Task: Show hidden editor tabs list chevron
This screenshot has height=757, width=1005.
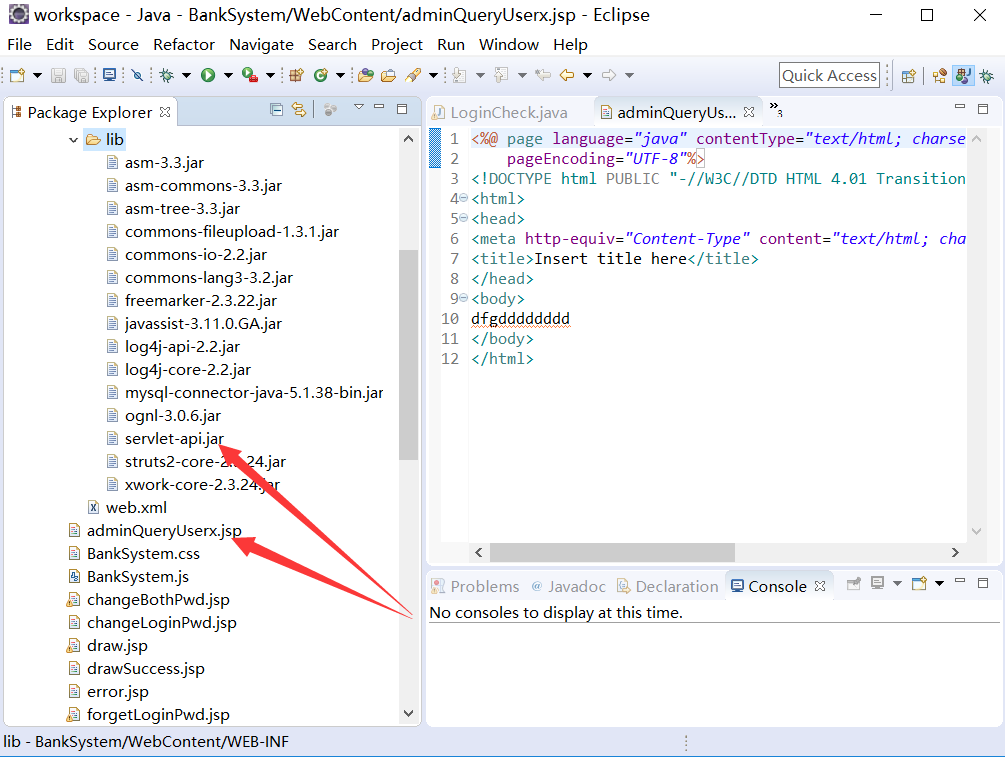Action: pos(776,108)
